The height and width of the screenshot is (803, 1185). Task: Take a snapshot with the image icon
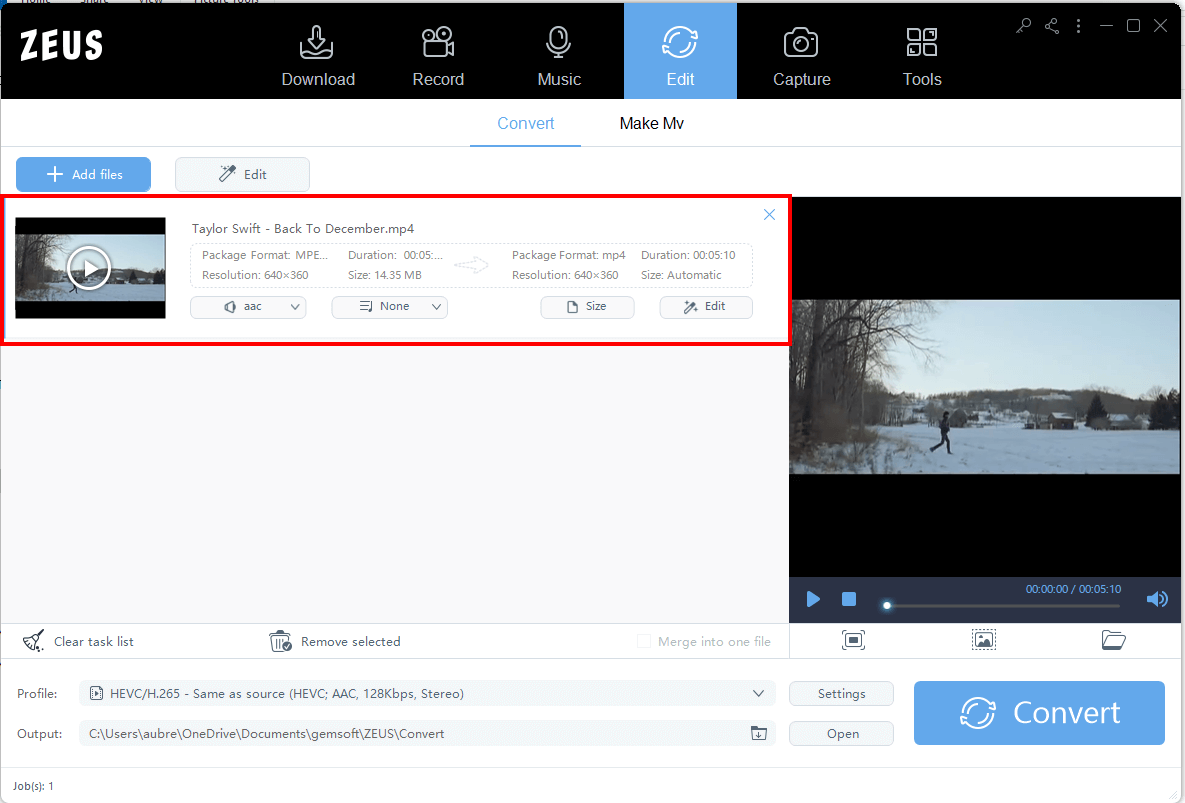point(983,641)
